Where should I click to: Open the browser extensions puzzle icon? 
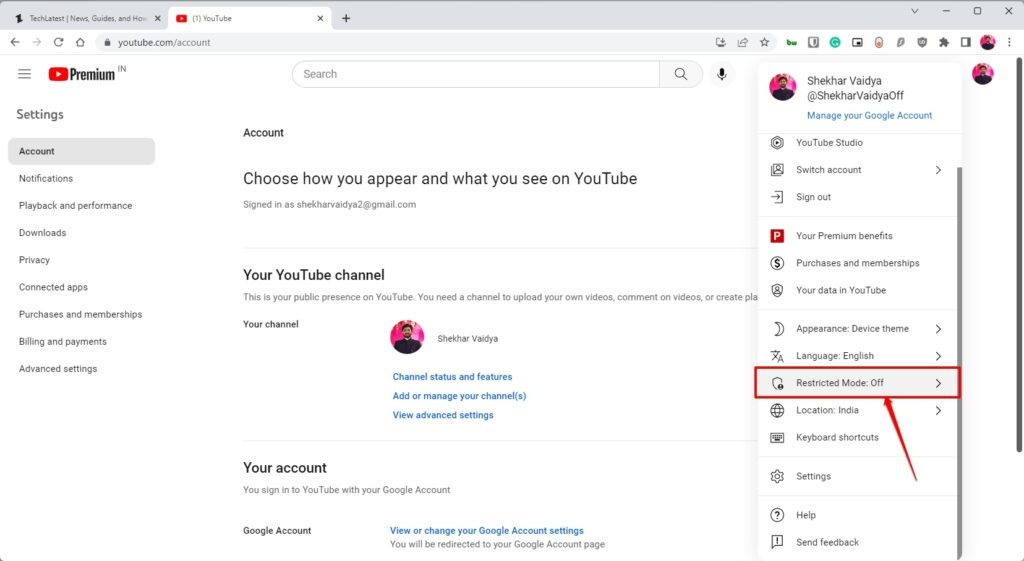point(944,42)
